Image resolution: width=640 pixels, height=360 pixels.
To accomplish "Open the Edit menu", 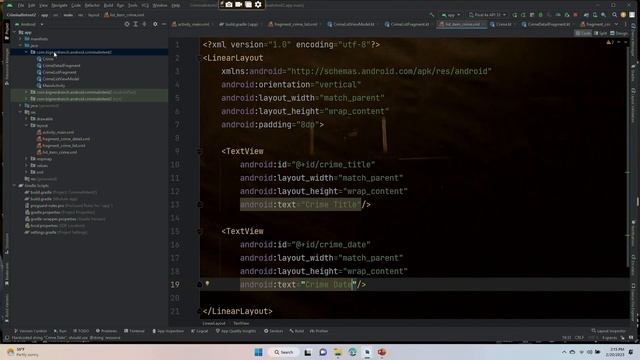I will [x=31, y=5].
